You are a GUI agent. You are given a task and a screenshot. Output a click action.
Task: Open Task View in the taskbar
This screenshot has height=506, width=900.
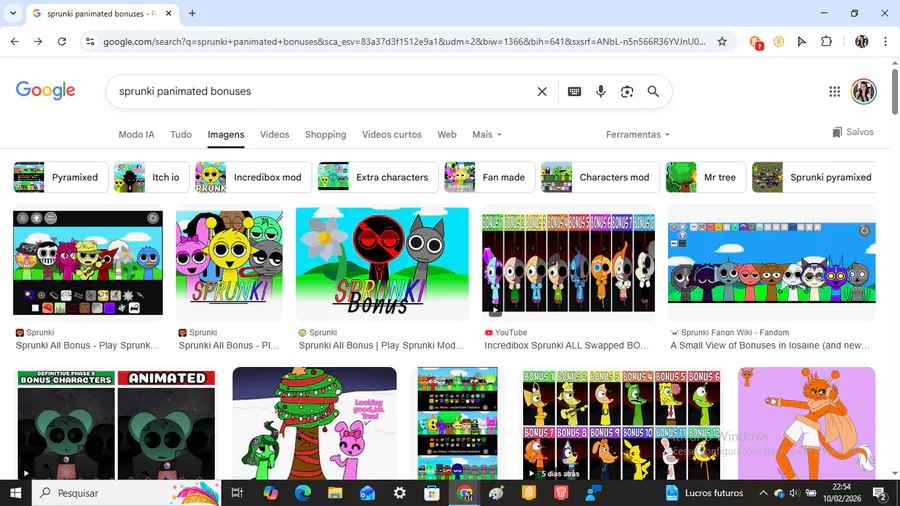[236, 493]
